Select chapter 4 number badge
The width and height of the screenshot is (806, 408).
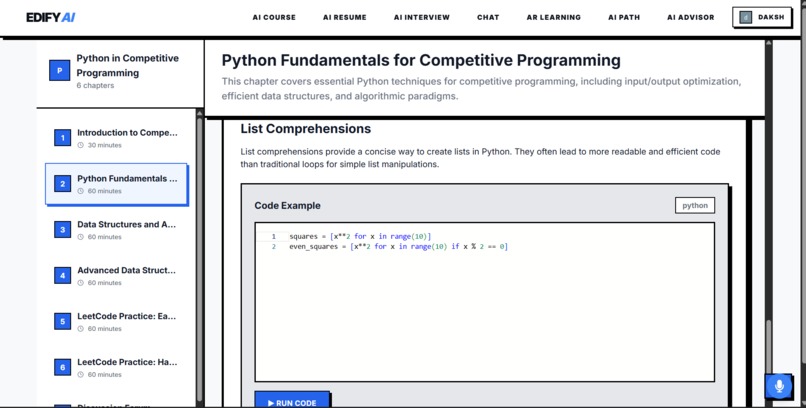tap(63, 275)
